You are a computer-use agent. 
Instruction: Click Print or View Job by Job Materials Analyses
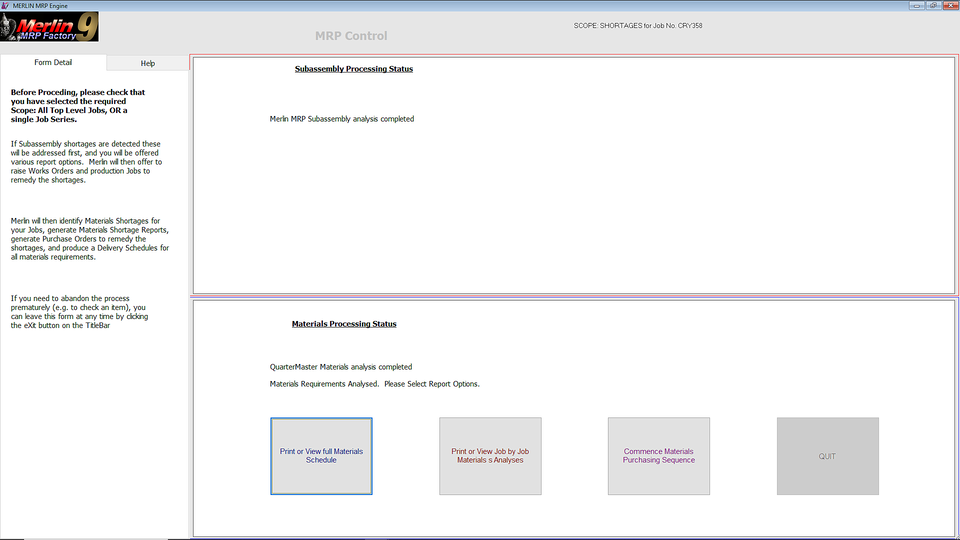point(490,456)
